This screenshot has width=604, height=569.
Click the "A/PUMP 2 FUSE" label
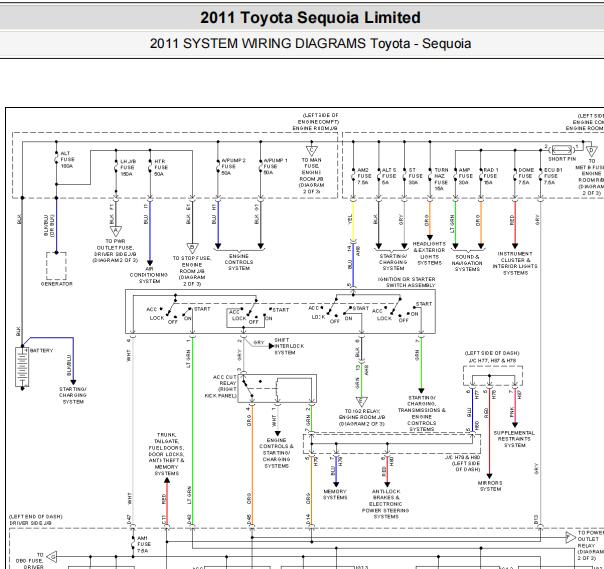[x=233, y=166]
